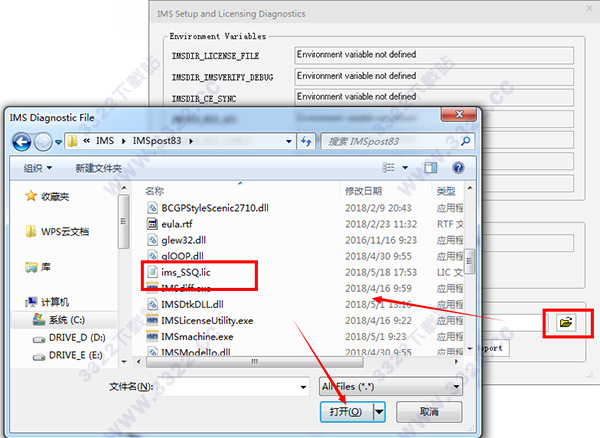The width and height of the screenshot is (600, 438).
Task: Click IMSDIR_LICENSE_FILE value field in IMS Setup window
Action: 434,55
